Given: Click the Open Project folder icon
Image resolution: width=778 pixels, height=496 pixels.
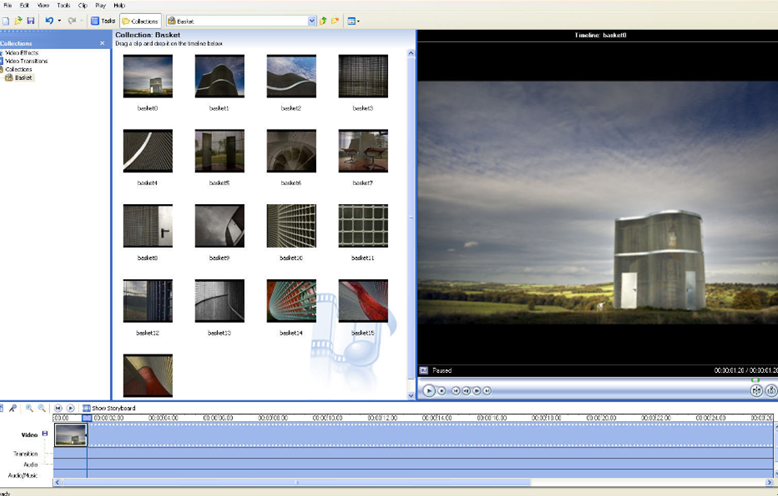Looking at the screenshot, I should click(18, 21).
